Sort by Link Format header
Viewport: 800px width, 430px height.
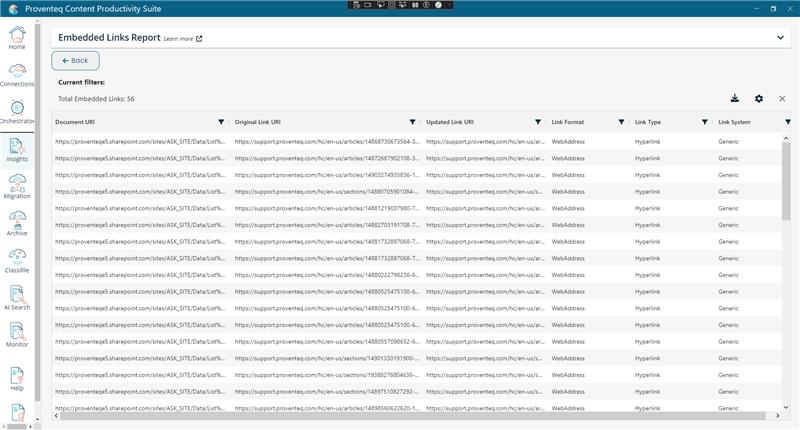567,122
